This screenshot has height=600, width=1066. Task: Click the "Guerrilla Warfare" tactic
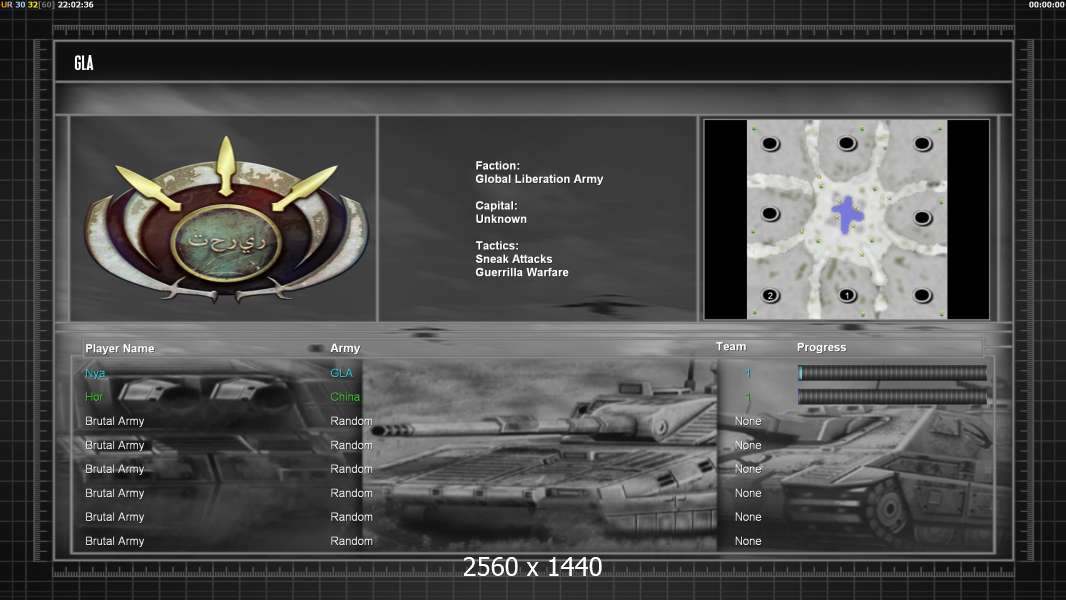coord(522,272)
